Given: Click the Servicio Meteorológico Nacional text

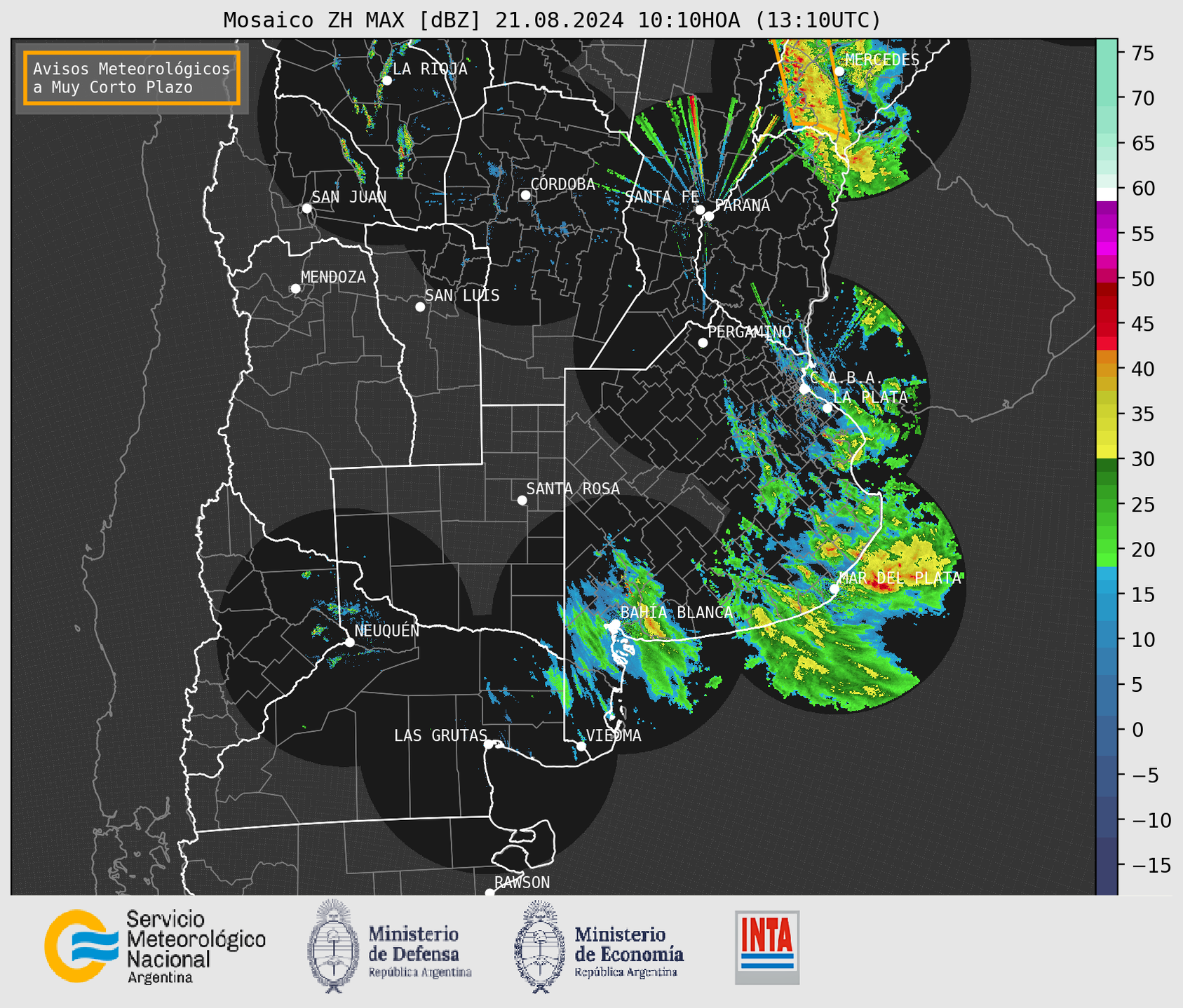Looking at the screenshot, I should pos(196,946).
